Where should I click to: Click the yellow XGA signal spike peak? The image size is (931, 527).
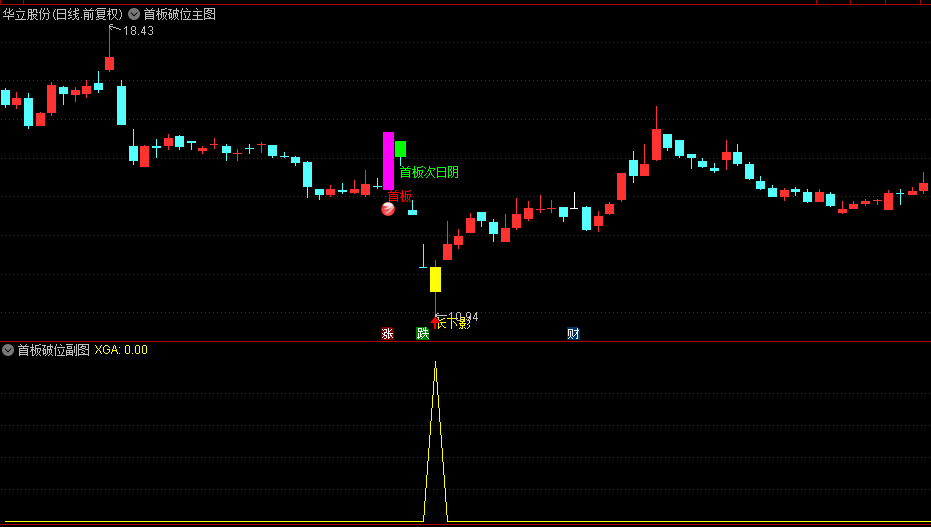(435, 363)
